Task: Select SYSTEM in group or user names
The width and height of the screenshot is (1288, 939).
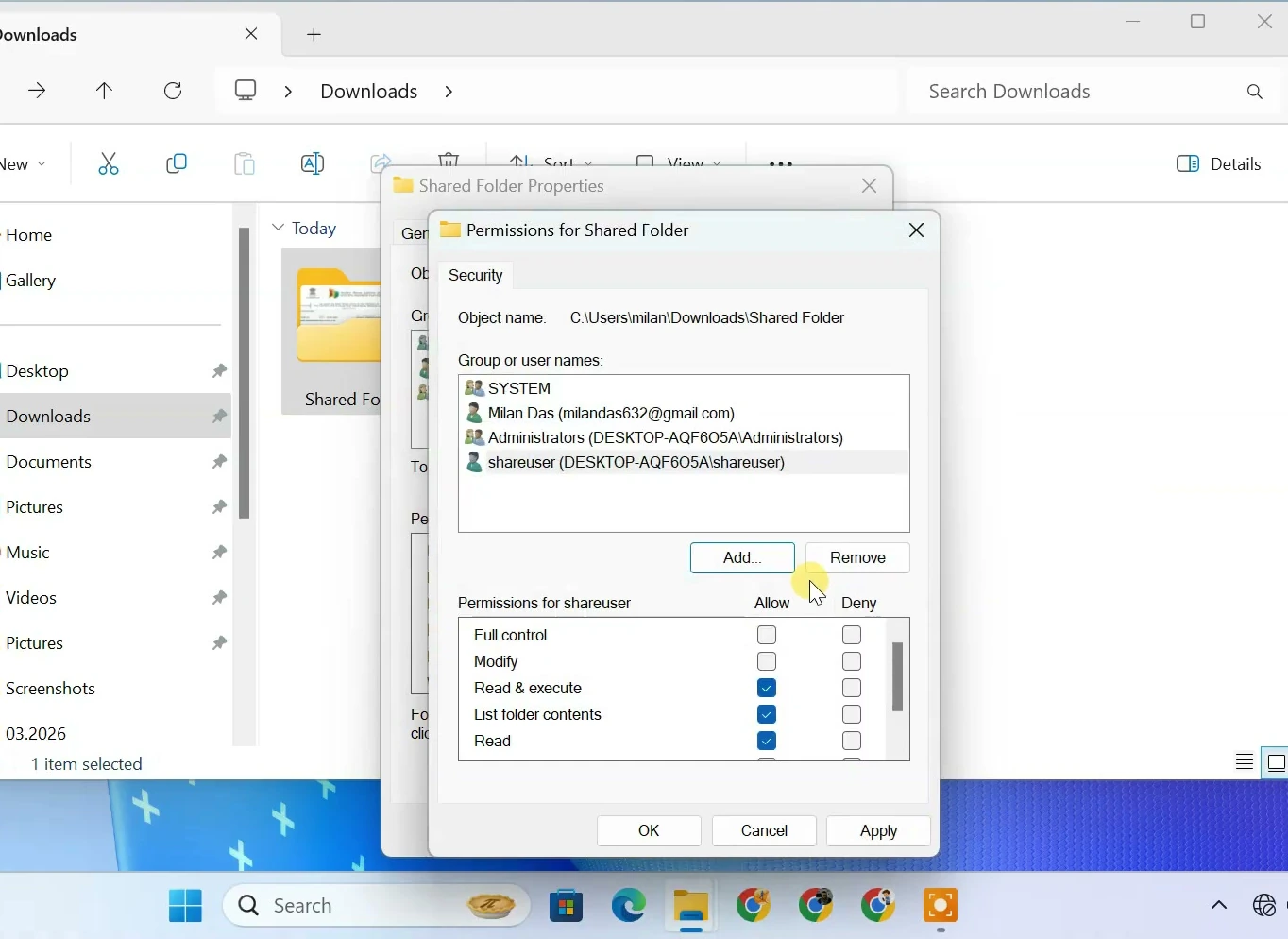Action: pyautogui.click(x=684, y=388)
